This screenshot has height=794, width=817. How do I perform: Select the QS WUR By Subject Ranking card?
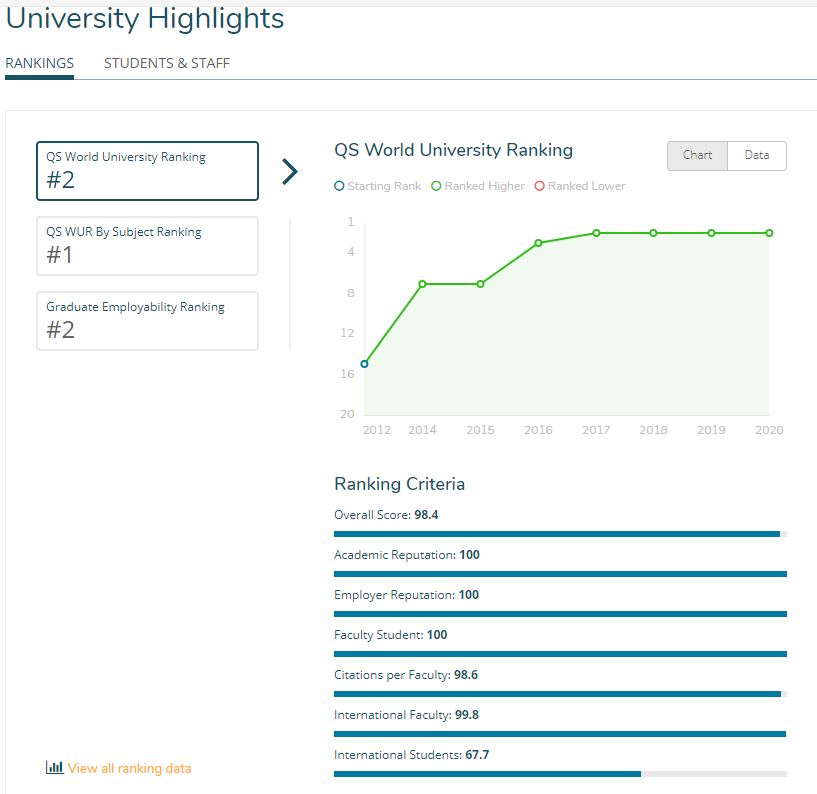click(x=147, y=246)
